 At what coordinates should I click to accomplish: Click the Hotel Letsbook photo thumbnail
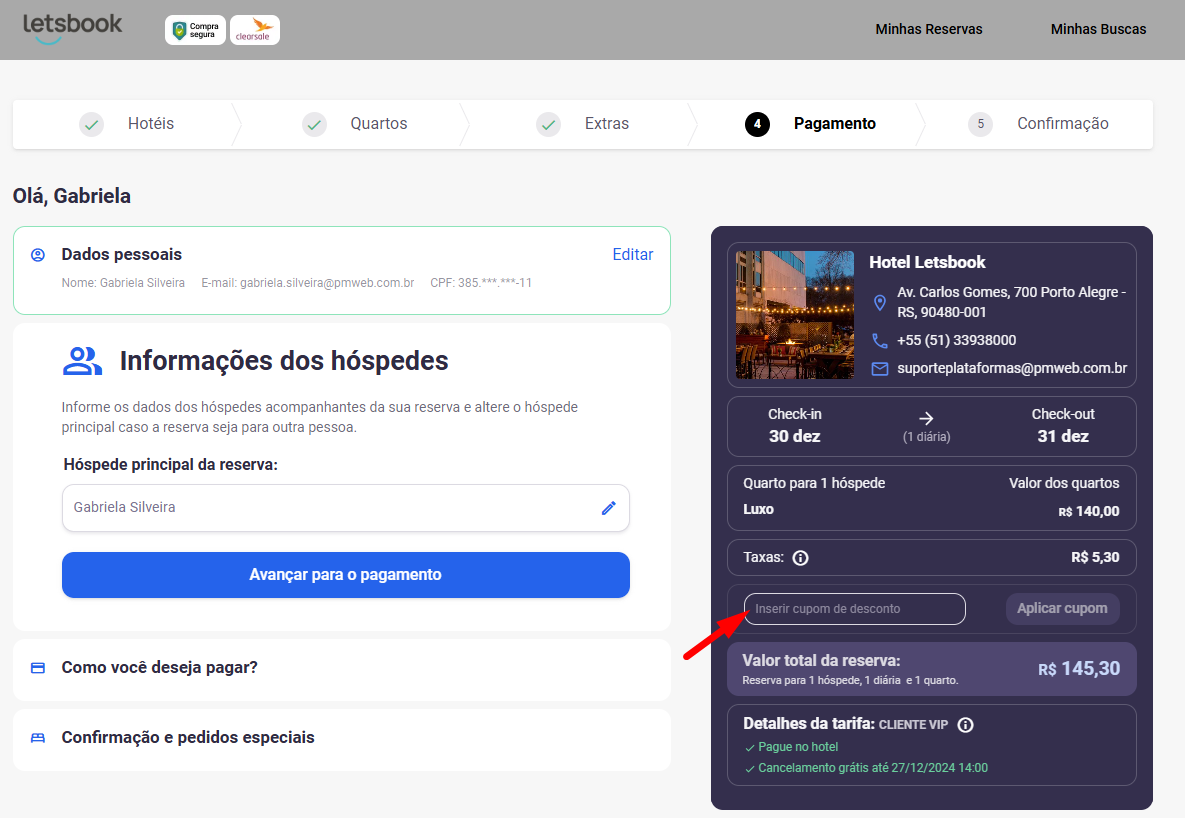pos(794,315)
